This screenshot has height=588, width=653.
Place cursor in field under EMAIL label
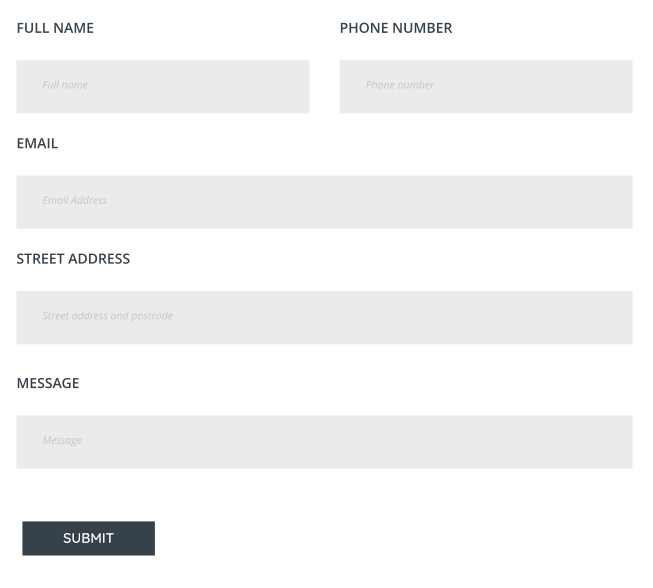pos(324,202)
